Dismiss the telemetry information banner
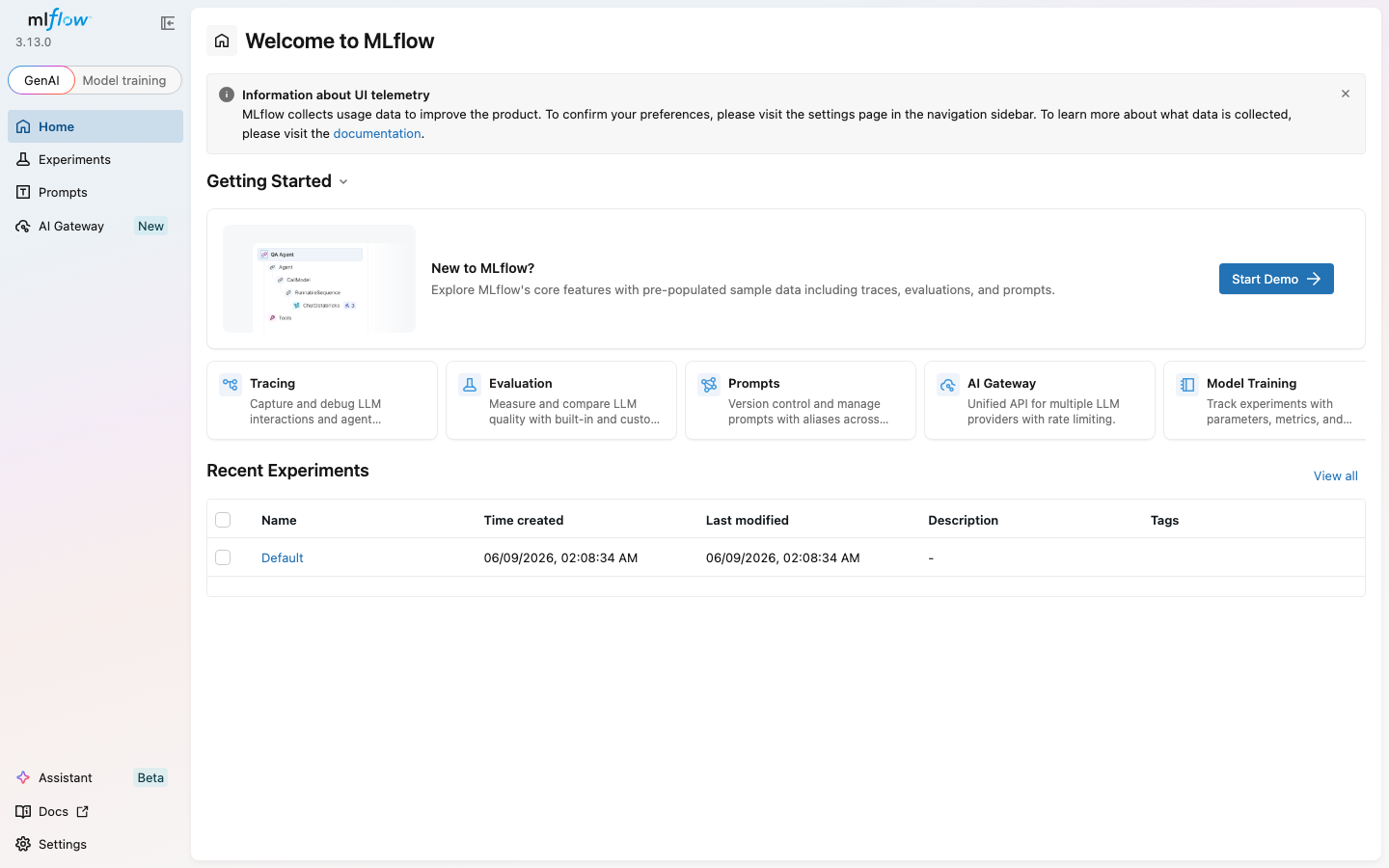This screenshot has height=868, width=1389. click(x=1346, y=94)
